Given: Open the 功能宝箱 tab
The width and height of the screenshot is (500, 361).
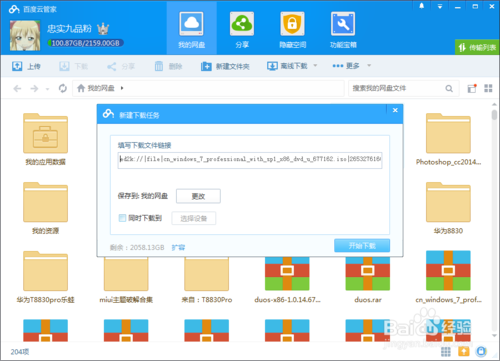Looking at the screenshot, I should [343, 30].
